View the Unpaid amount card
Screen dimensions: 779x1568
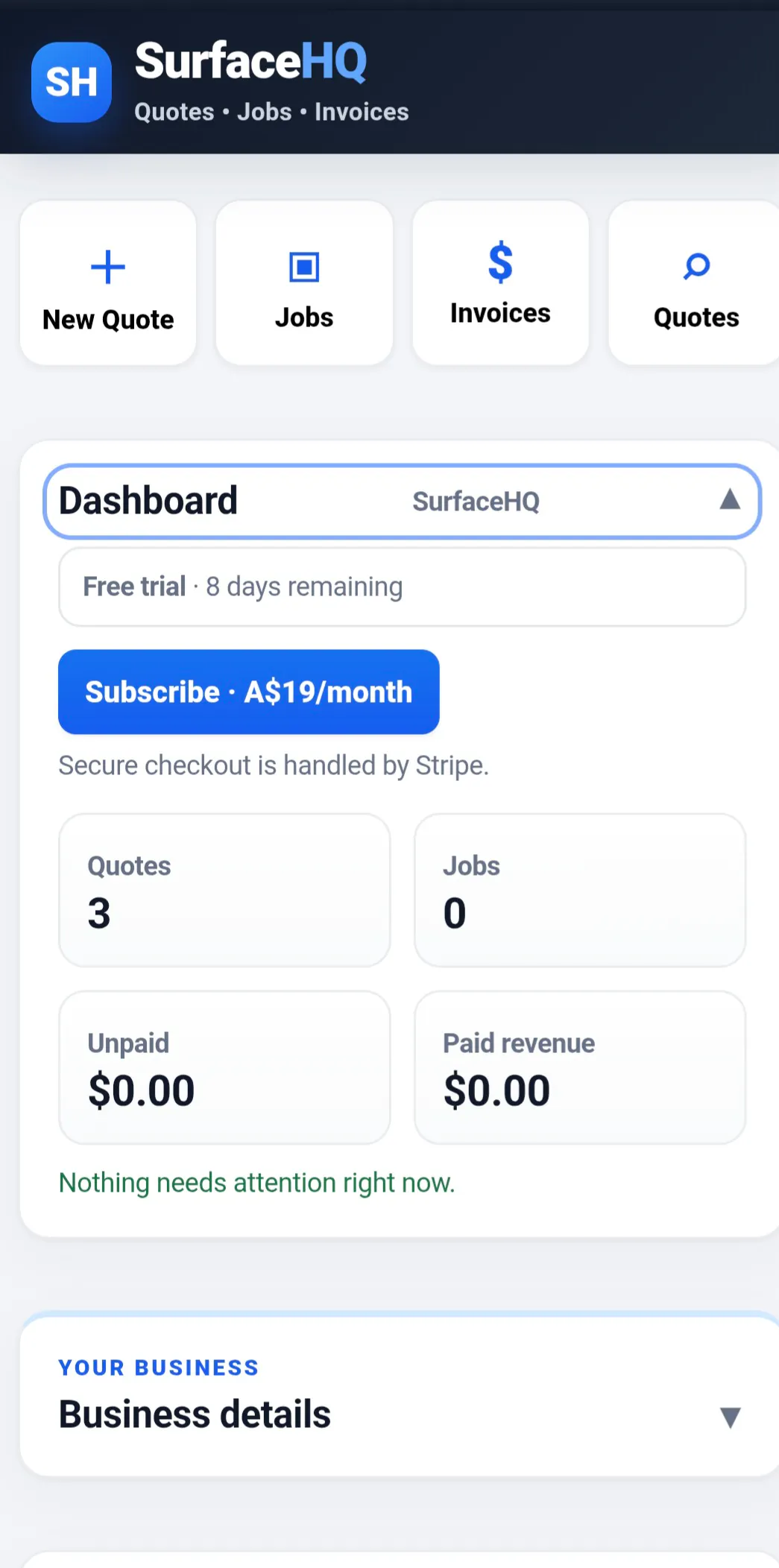tap(224, 1067)
